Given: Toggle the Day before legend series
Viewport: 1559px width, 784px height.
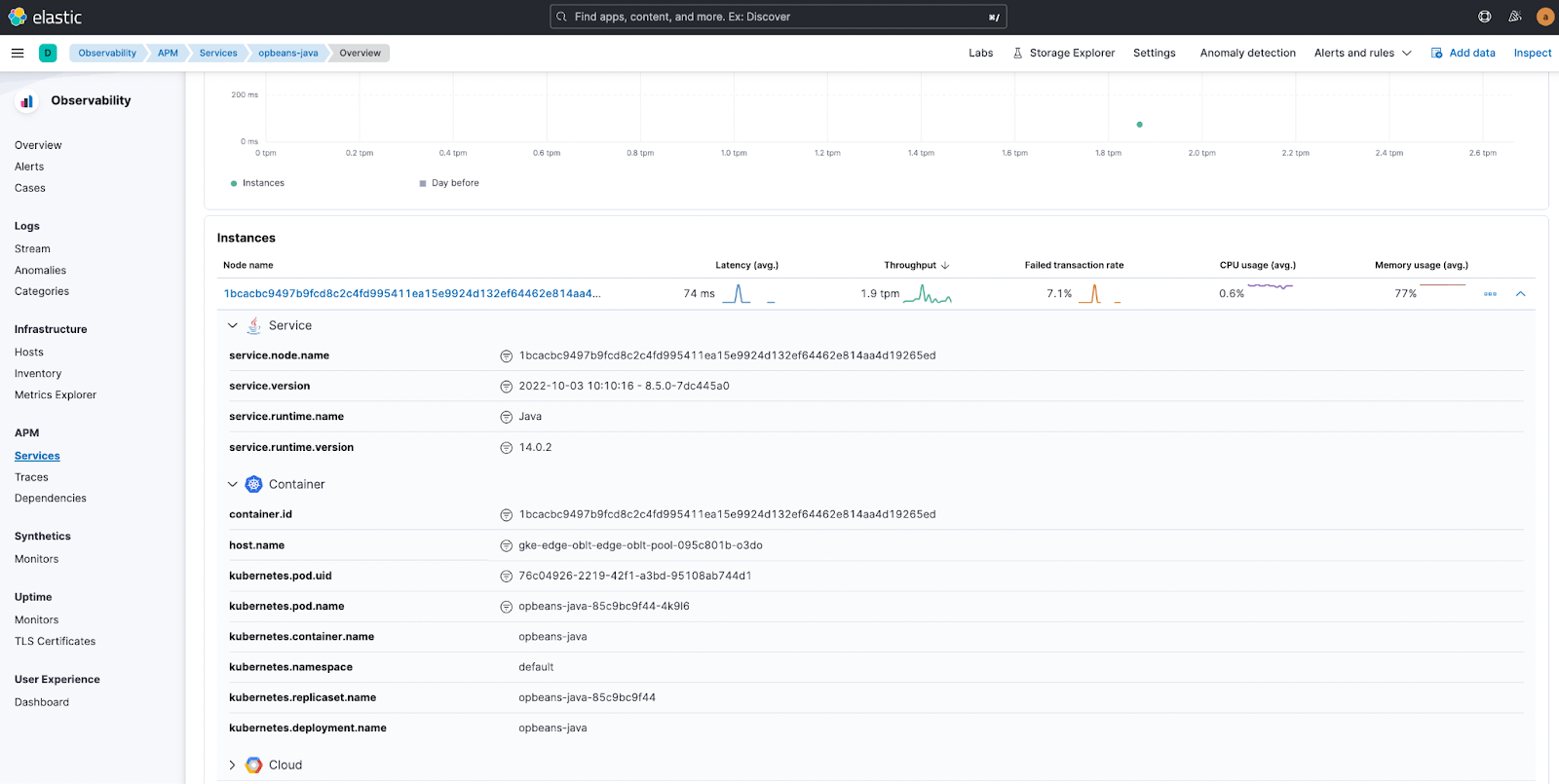Looking at the screenshot, I should point(449,183).
